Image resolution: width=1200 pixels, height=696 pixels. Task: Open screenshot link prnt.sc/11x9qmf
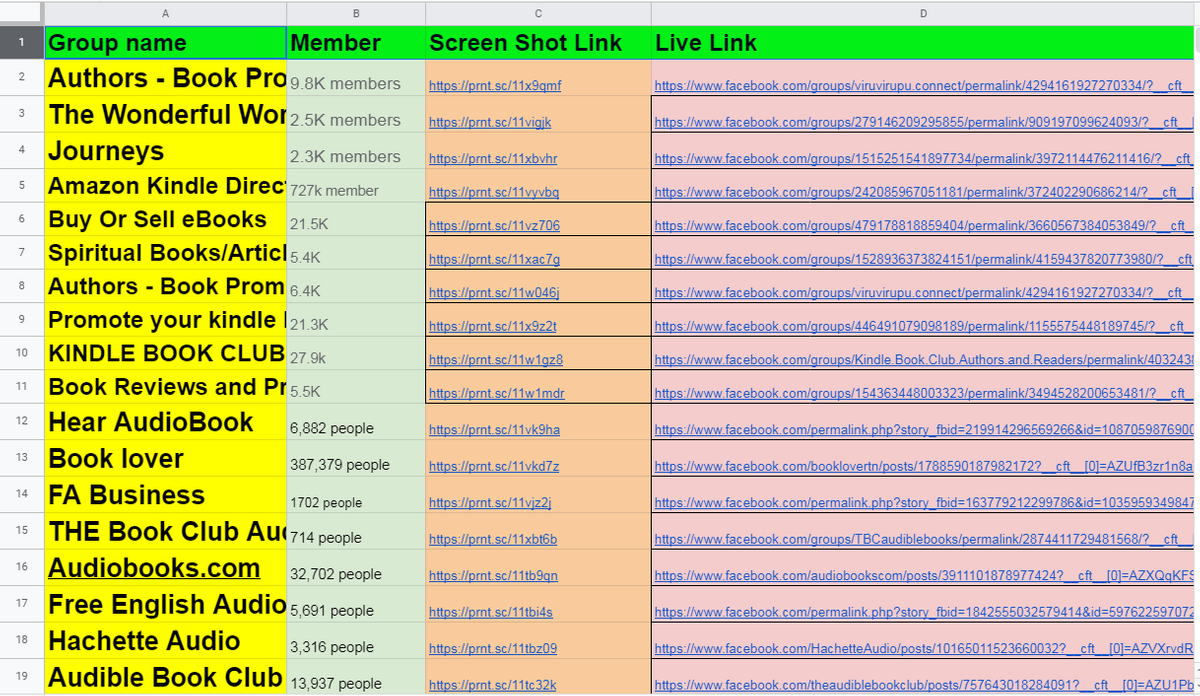(495, 86)
